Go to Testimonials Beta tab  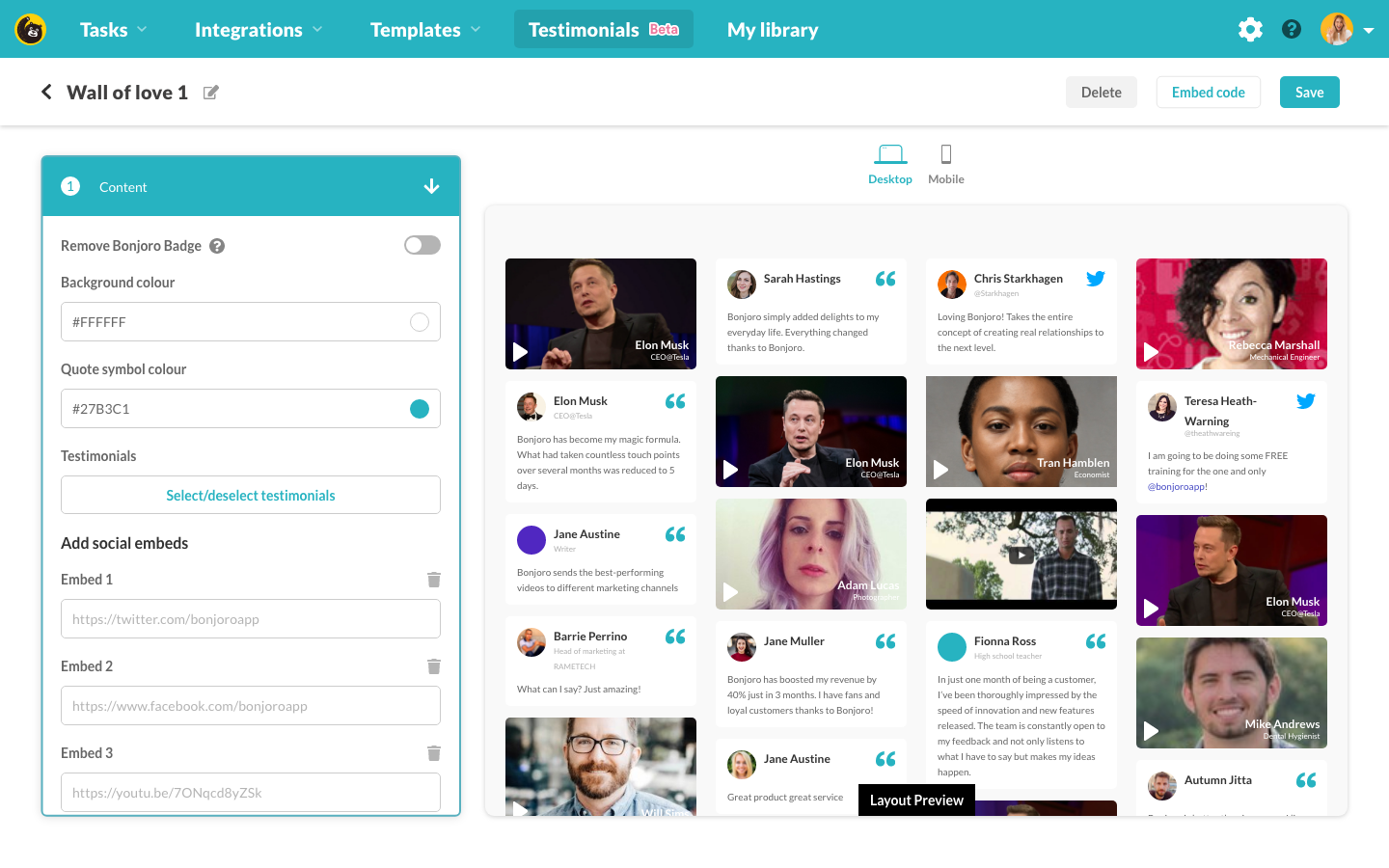[x=604, y=30]
